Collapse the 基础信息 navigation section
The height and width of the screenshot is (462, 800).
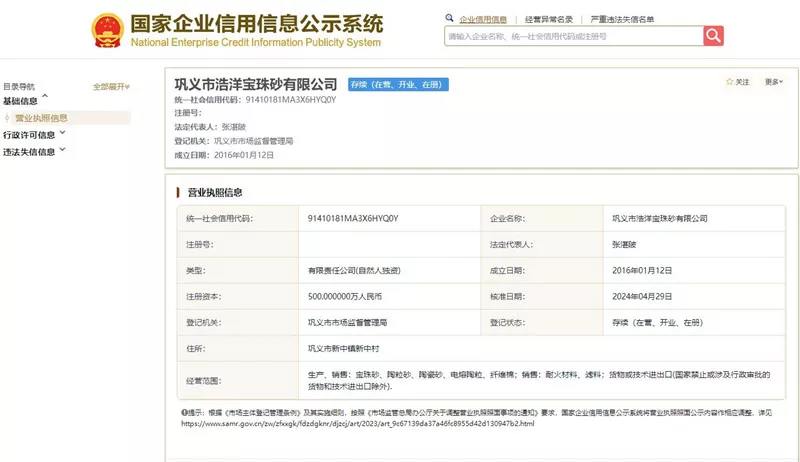coord(26,100)
